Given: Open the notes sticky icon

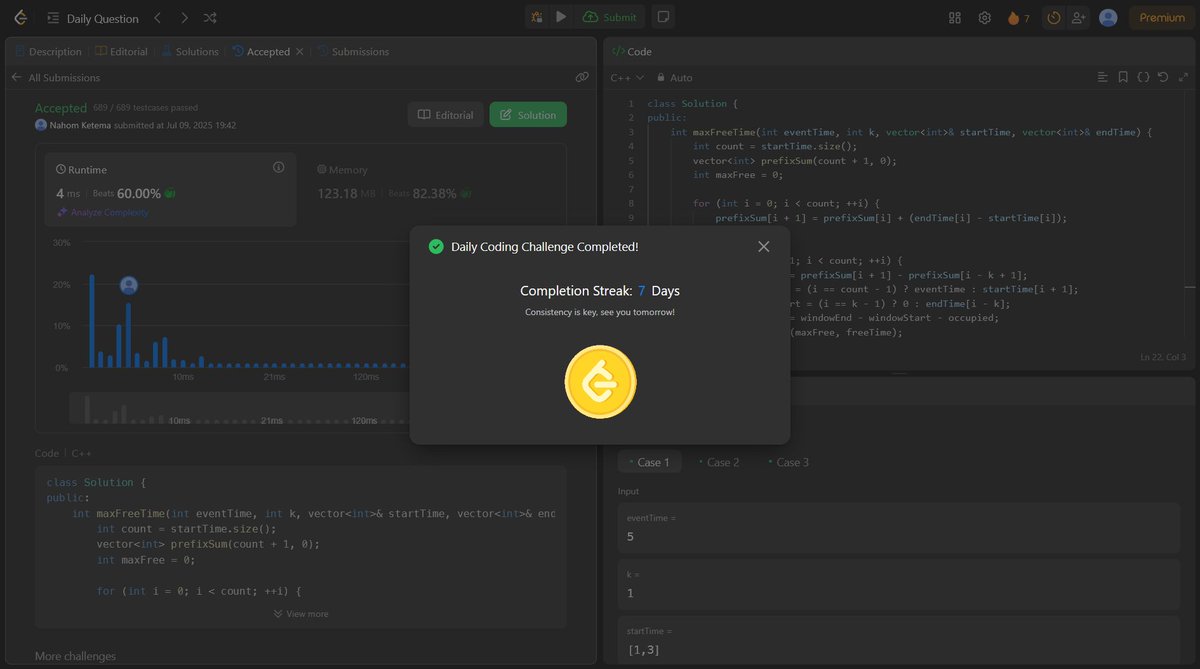Looking at the screenshot, I should 662,17.
